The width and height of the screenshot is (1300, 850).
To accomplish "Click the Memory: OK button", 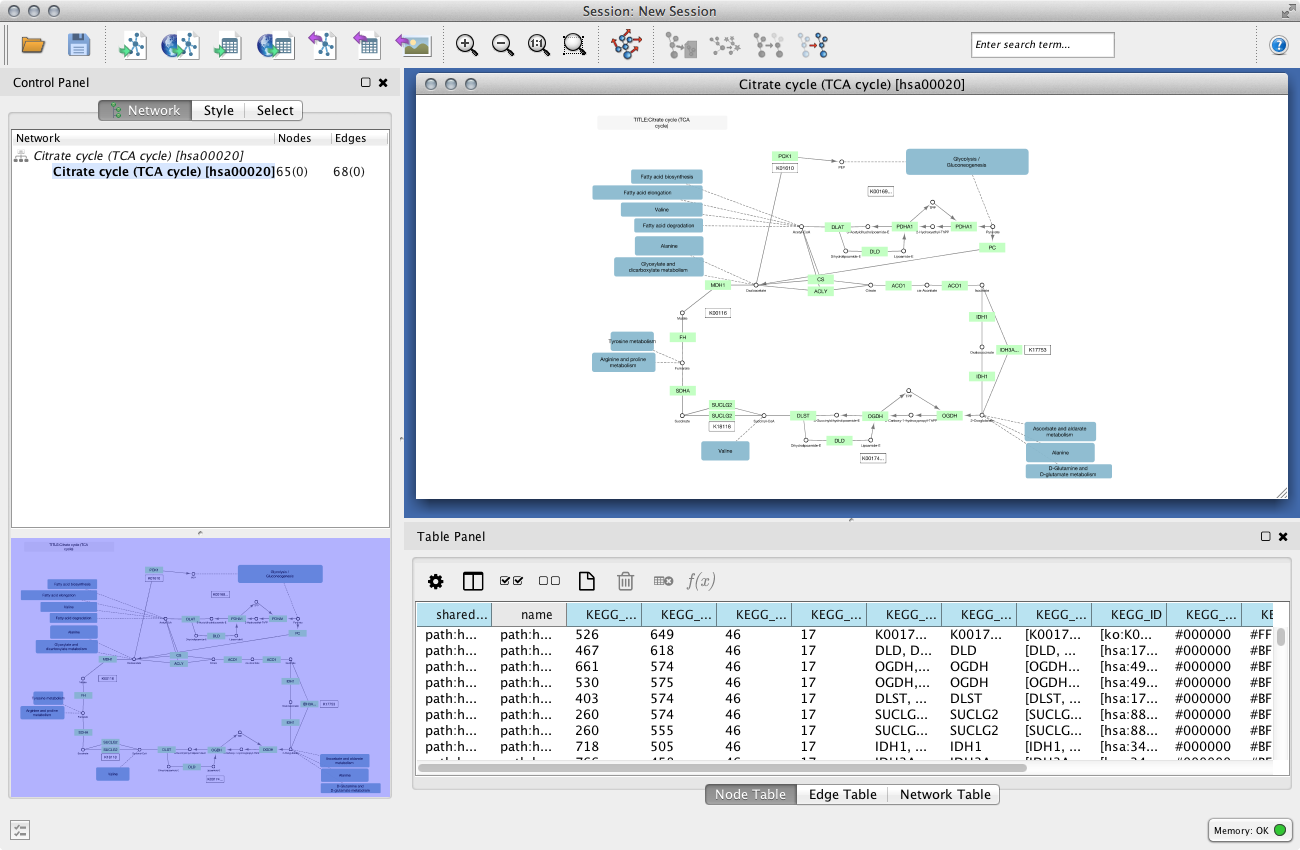I will tap(1249, 830).
